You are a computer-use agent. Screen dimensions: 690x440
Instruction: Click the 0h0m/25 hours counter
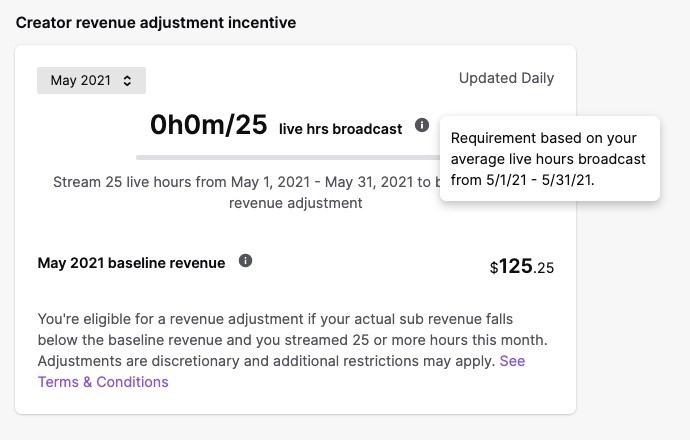pos(208,125)
